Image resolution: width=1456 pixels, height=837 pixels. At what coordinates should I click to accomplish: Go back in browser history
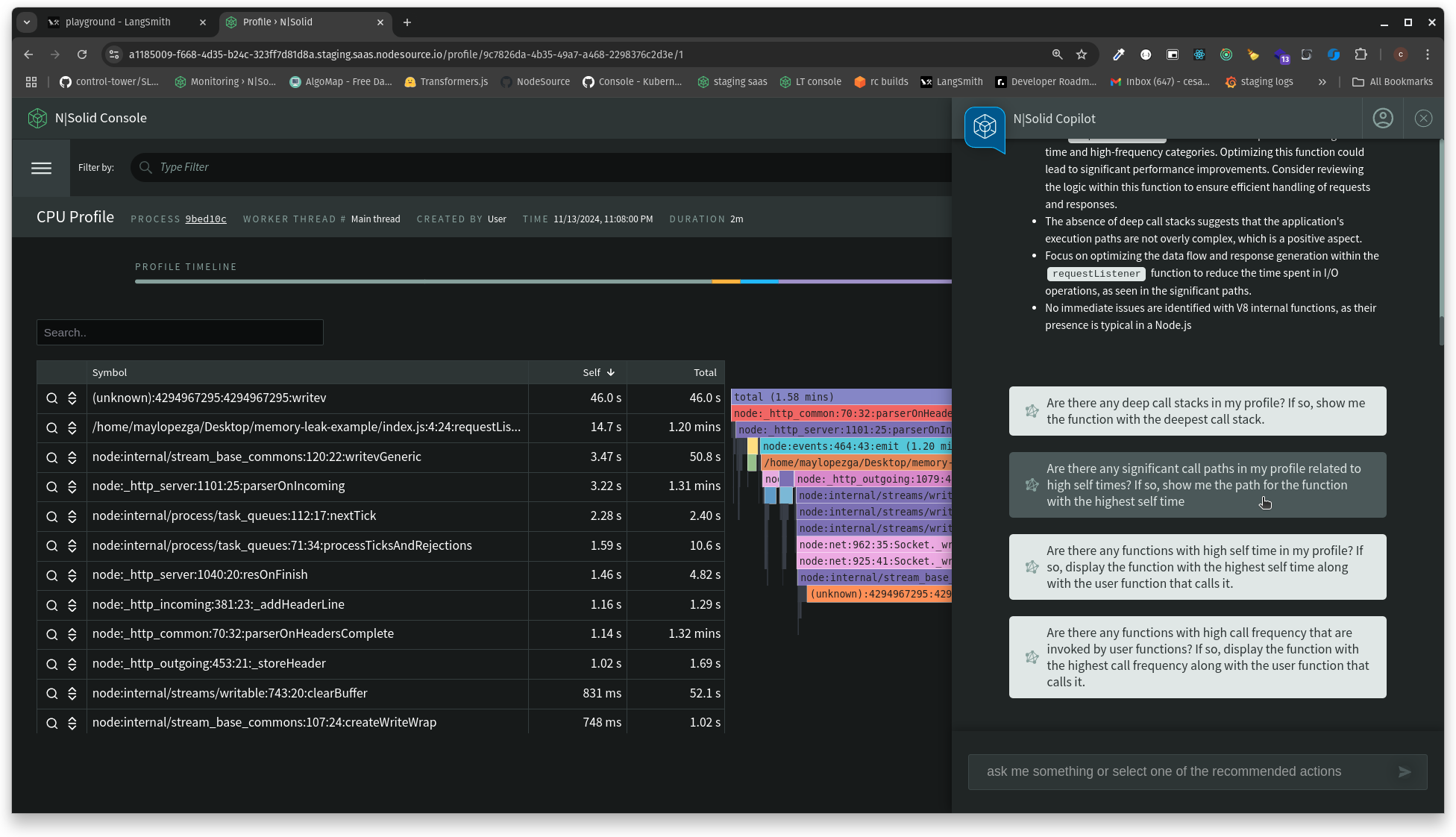(28, 54)
